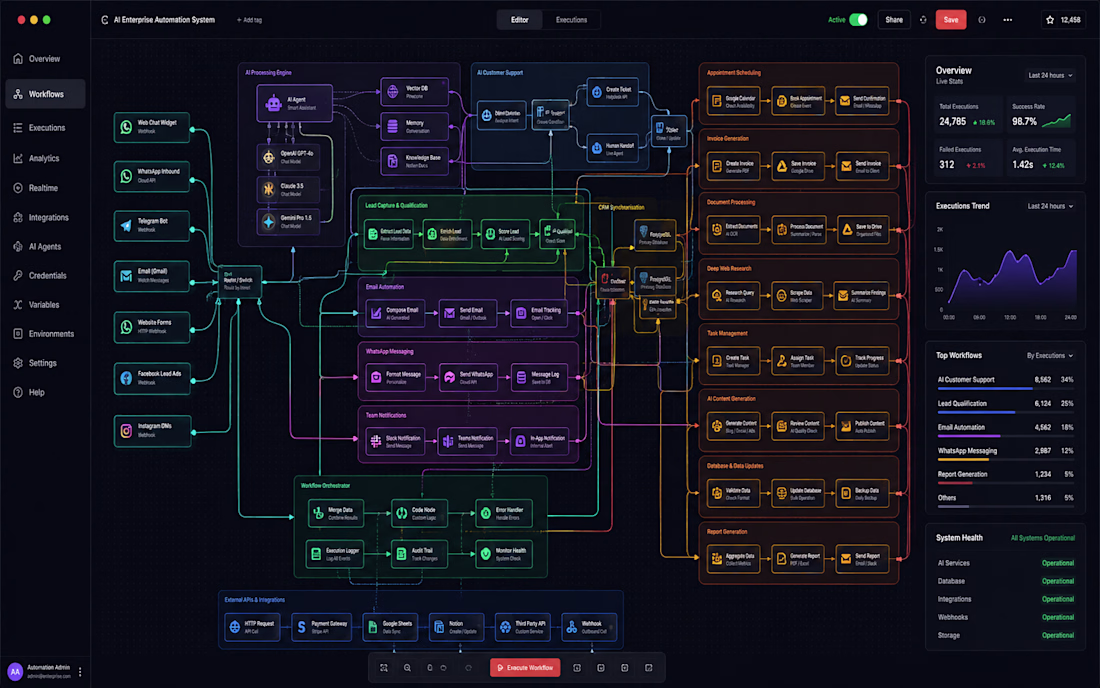Select the Router / Switch node
The width and height of the screenshot is (1100, 688).
240,282
